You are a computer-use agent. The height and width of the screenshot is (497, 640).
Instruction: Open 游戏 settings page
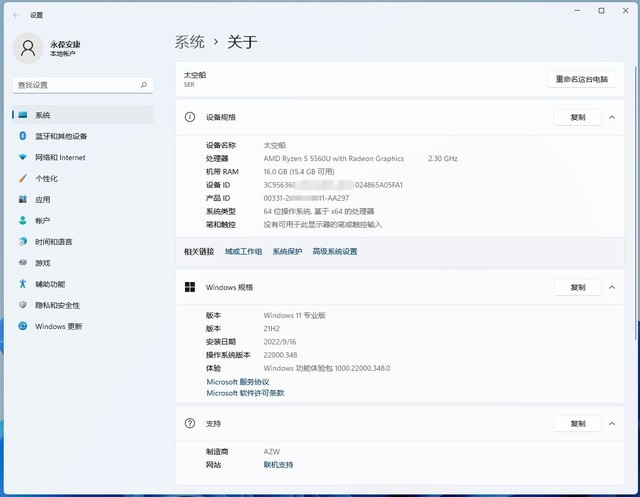[83, 262]
